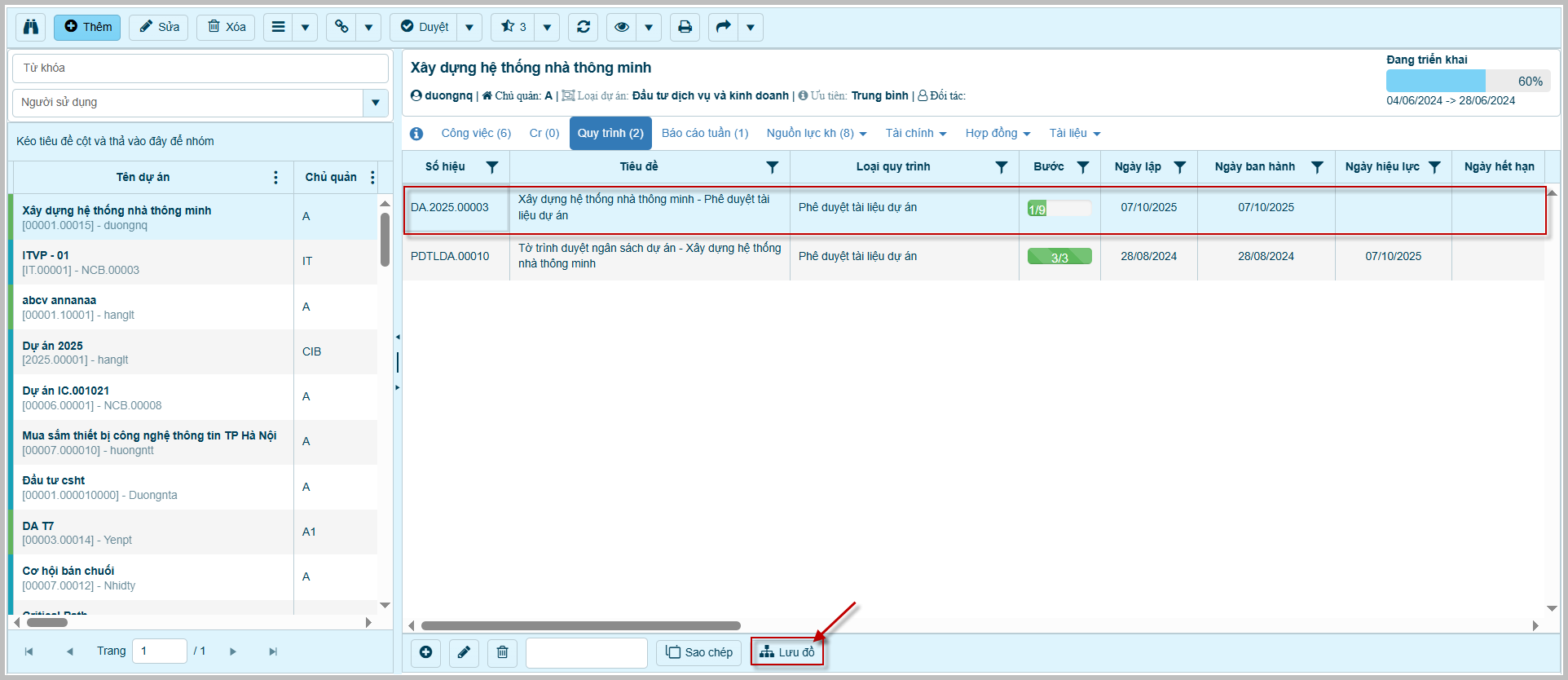Viewport: 1568px width, 680px height.
Task: Click the link chain icon
Action: click(341, 27)
